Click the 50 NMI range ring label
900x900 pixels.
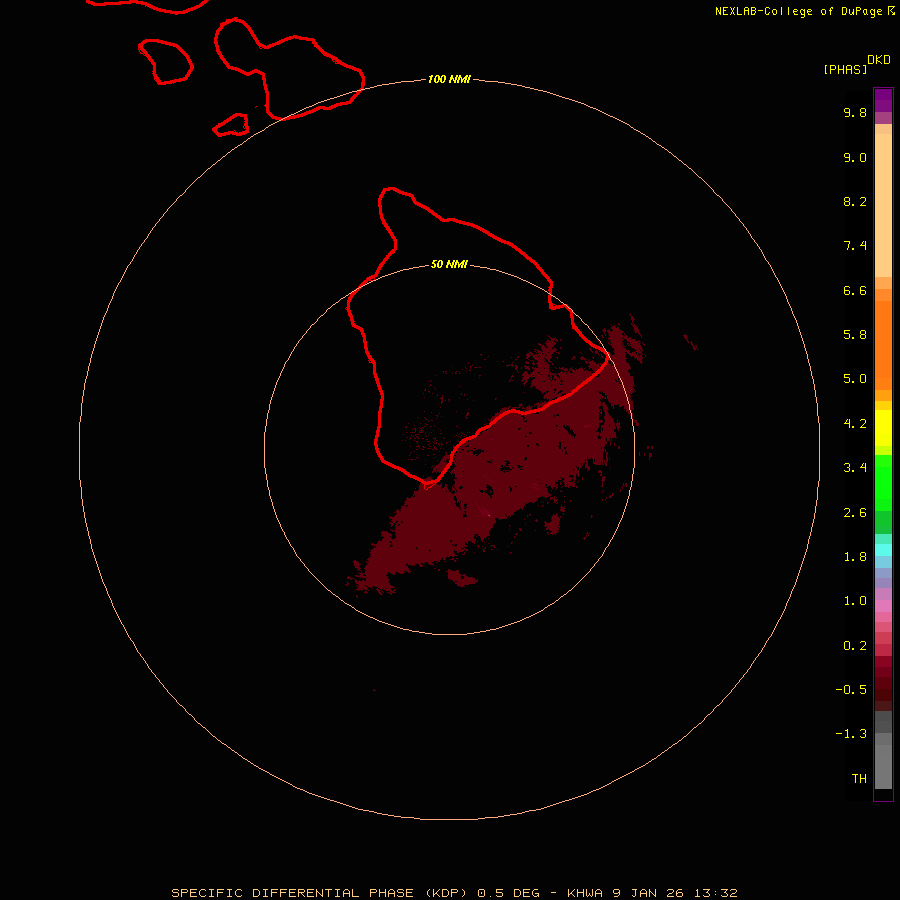tap(449, 264)
